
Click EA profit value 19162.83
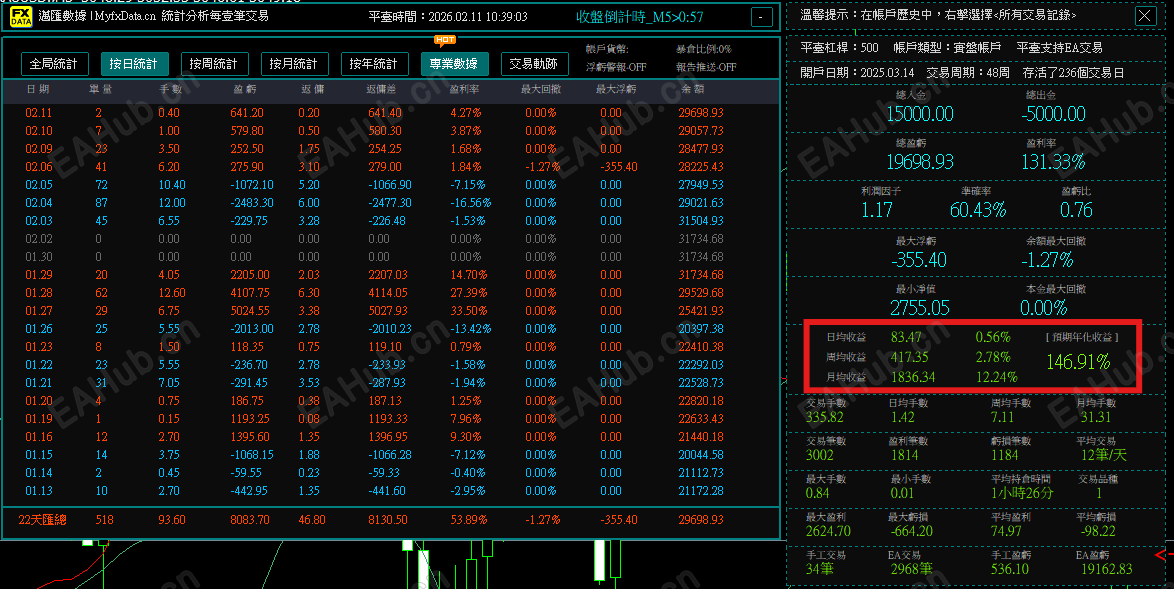pos(1107,570)
